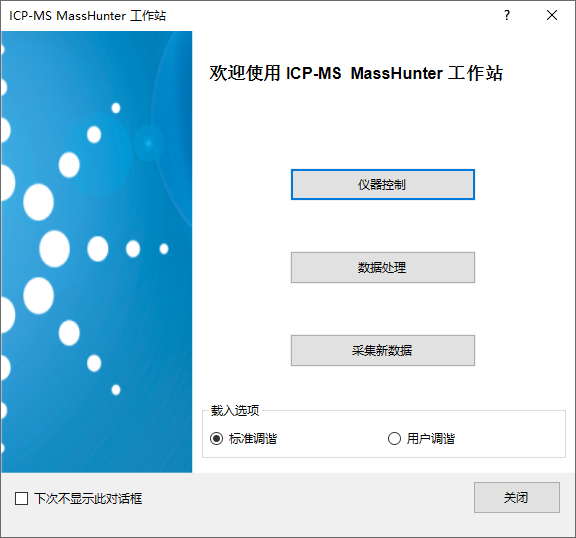Image resolution: width=576 pixels, height=538 pixels.
Task: Click the 用户调谐 label text
Action: [431, 438]
